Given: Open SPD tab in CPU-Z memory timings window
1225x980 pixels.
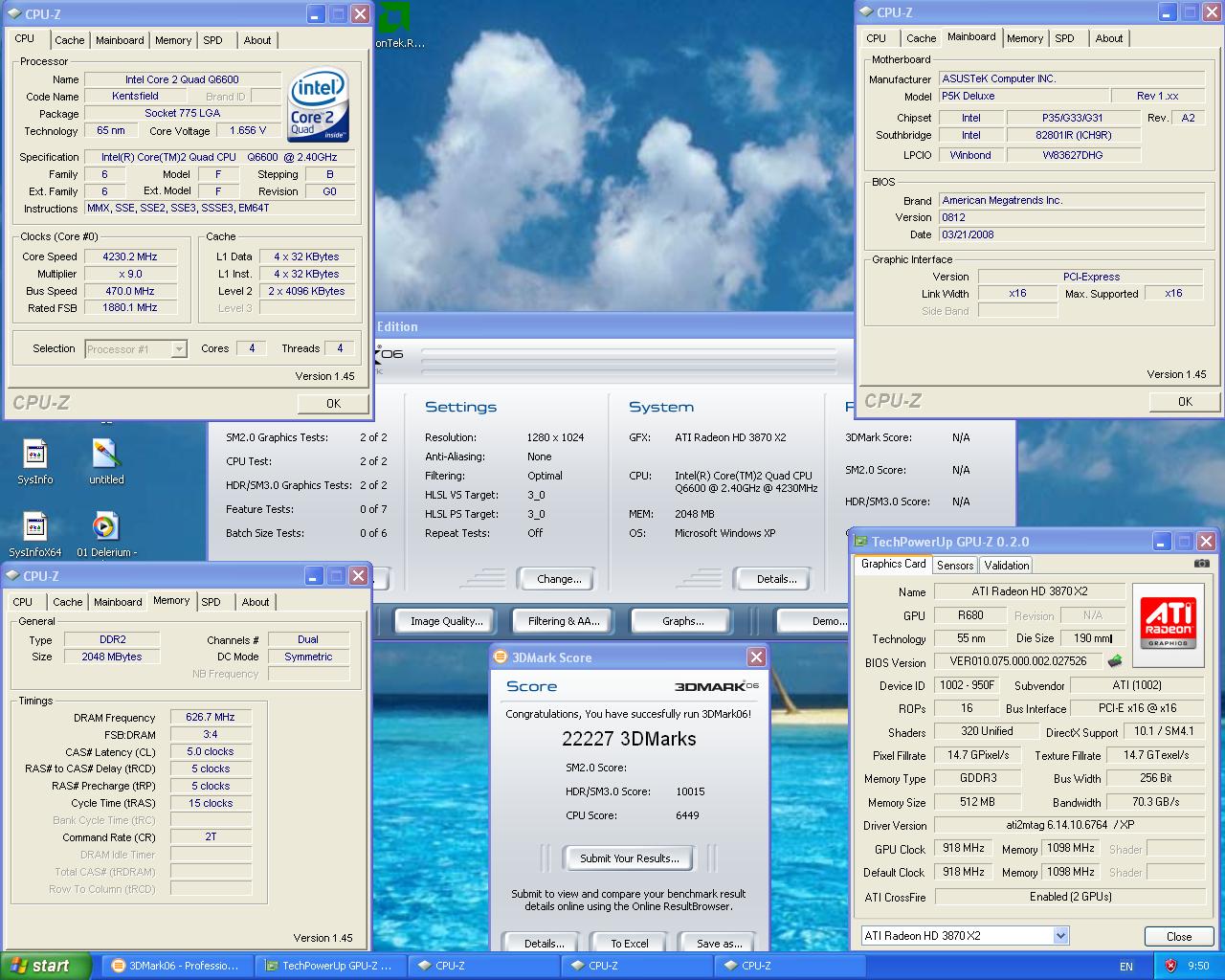Looking at the screenshot, I should tap(212, 602).
